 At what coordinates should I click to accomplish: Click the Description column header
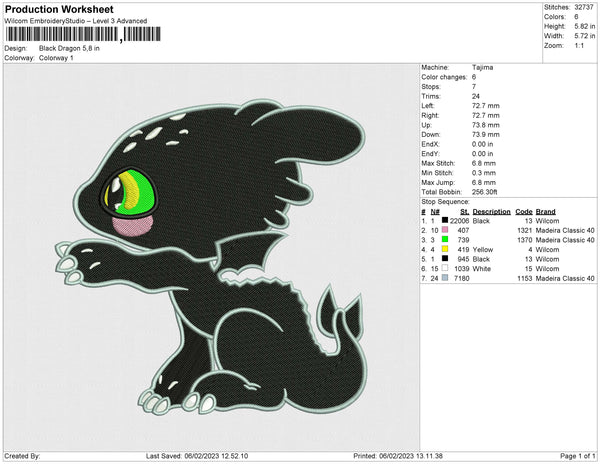tap(491, 212)
